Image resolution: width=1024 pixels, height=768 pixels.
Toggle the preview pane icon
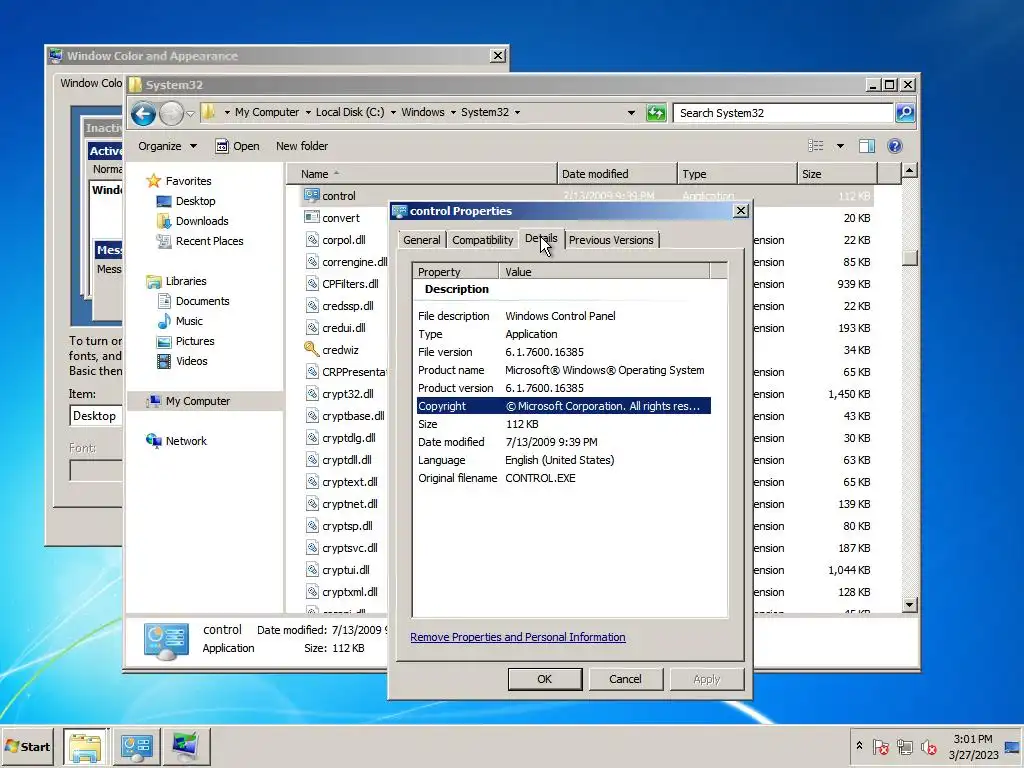click(x=867, y=146)
